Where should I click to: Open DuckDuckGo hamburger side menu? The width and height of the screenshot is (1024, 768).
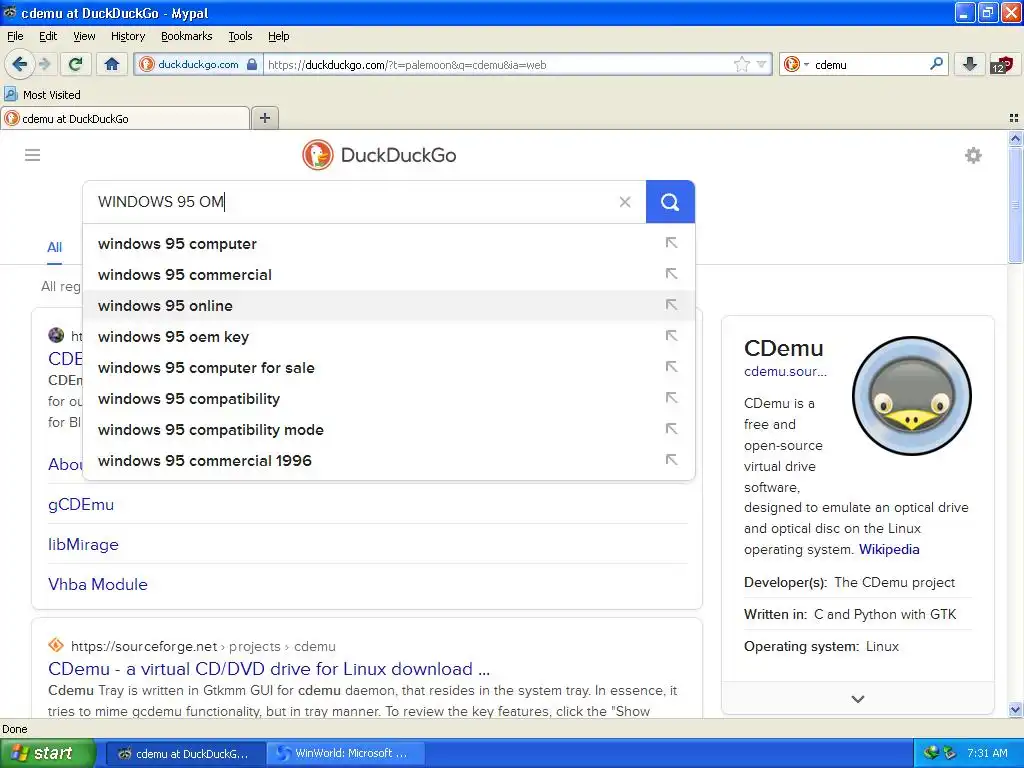[x=33, y=155]
